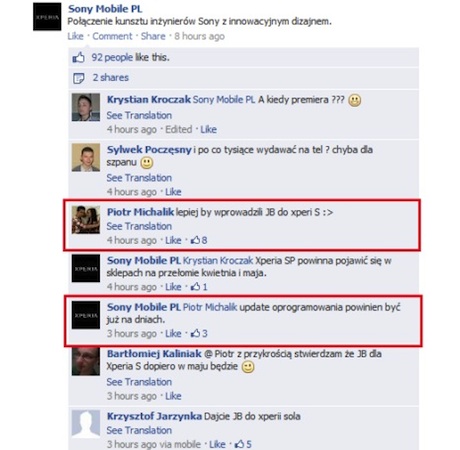Open Sylwek Poczęsny's profile picture
This screenshot has width=460, height=450.
(86, 157)
